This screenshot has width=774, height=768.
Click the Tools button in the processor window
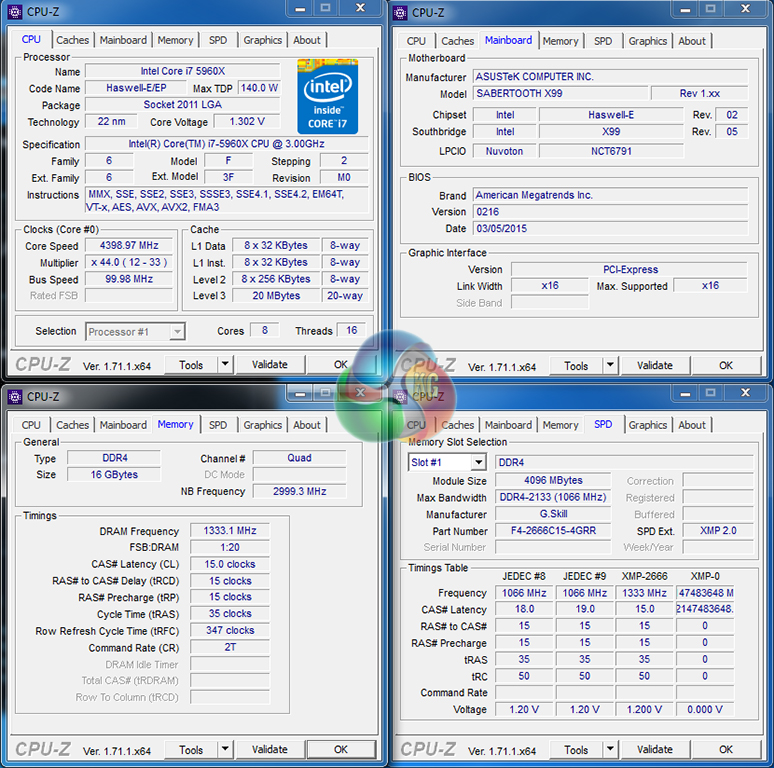click(x=191, y=366)
